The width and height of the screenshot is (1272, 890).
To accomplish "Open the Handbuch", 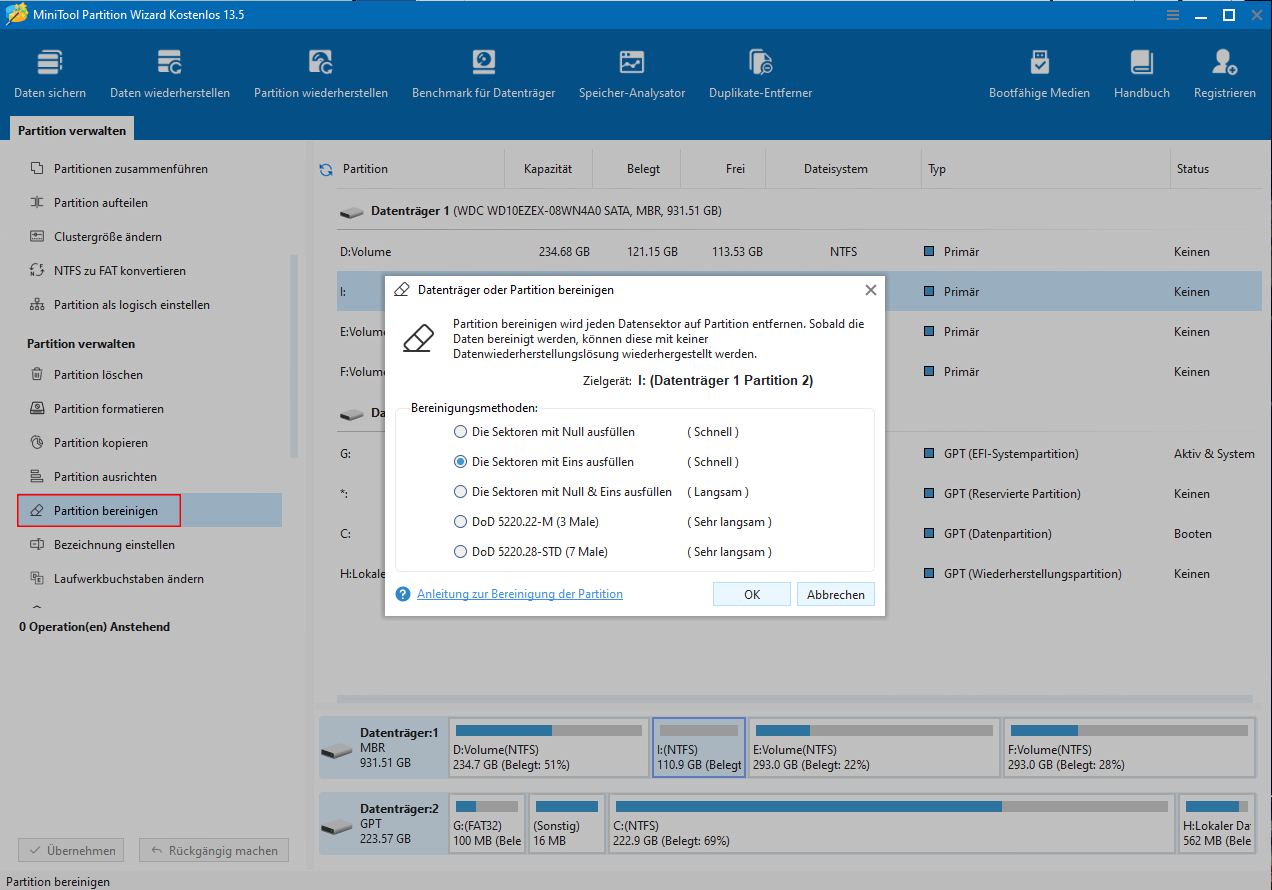I will point(1140,70).
